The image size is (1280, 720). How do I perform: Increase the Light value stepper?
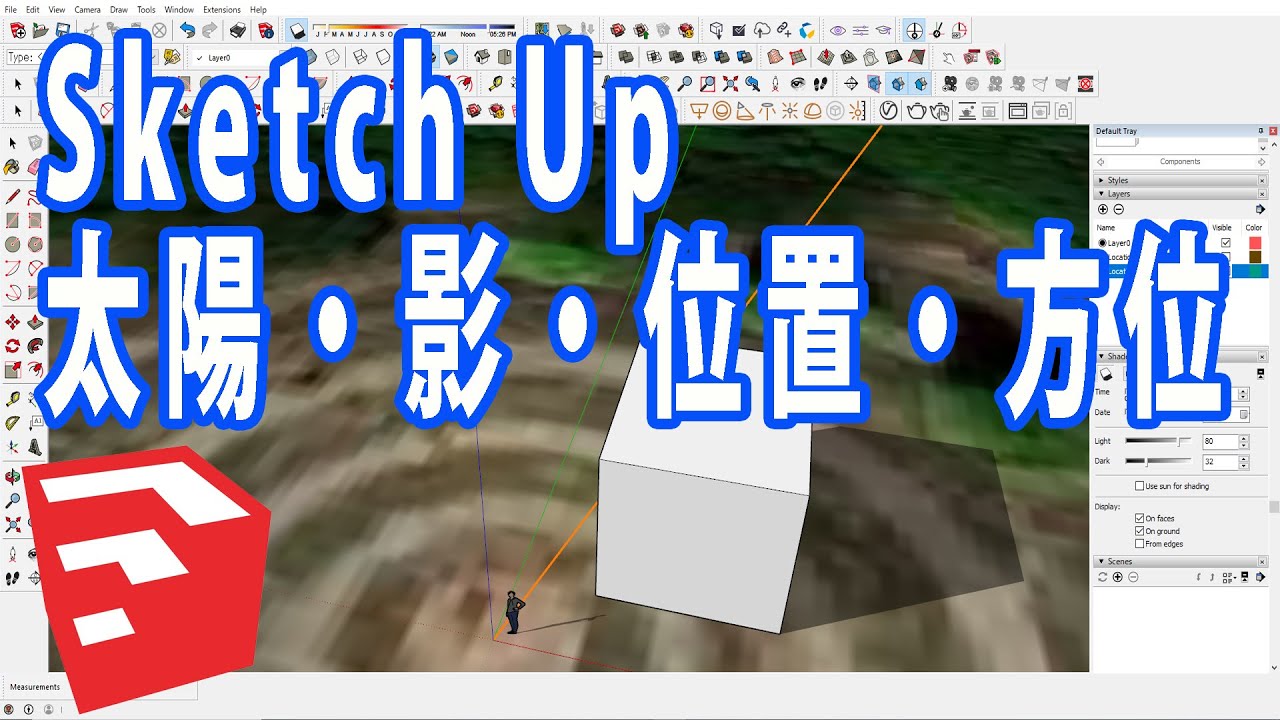pos(1244,438)
